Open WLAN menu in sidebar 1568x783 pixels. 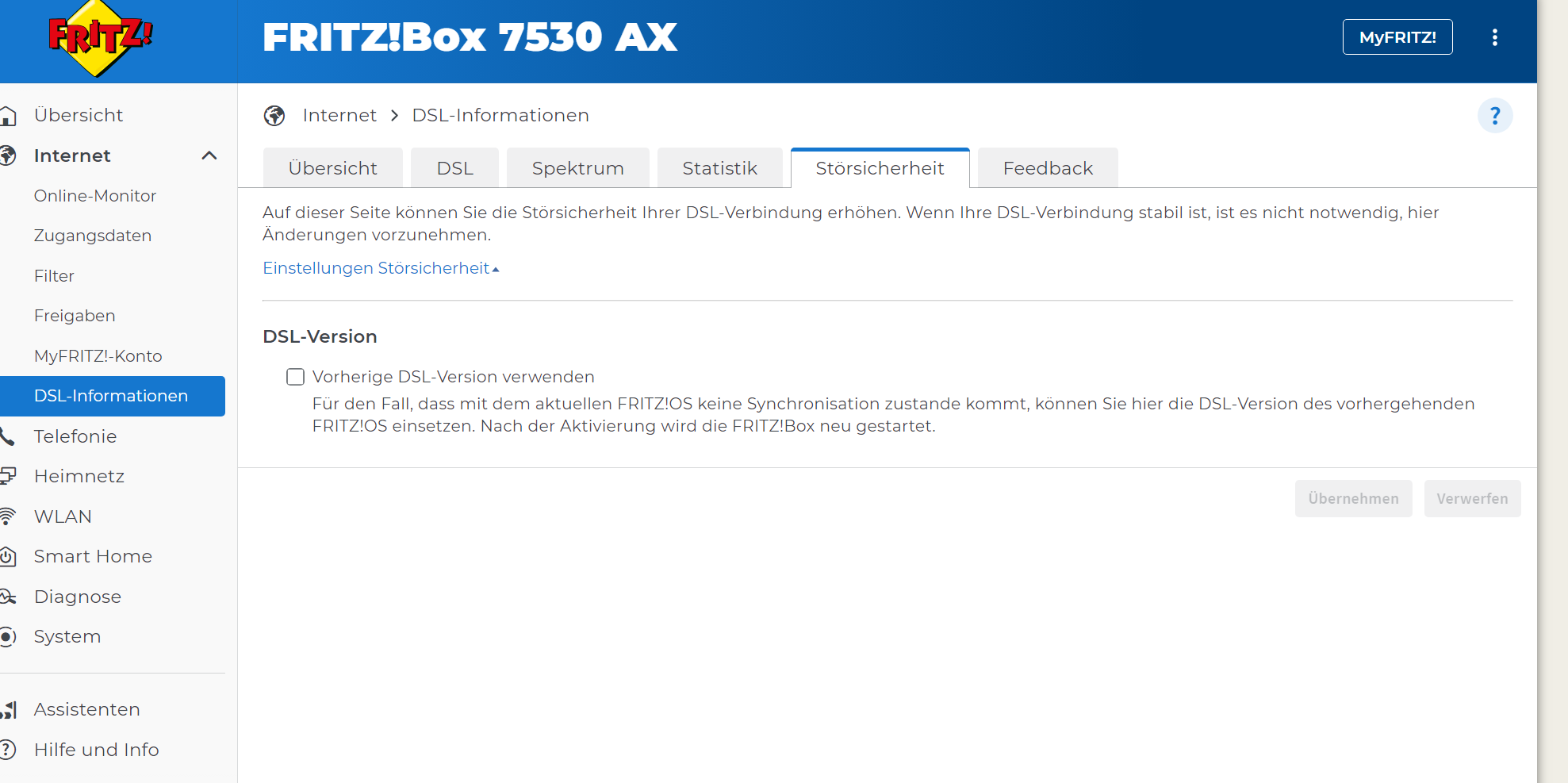[x=63, y=516]
